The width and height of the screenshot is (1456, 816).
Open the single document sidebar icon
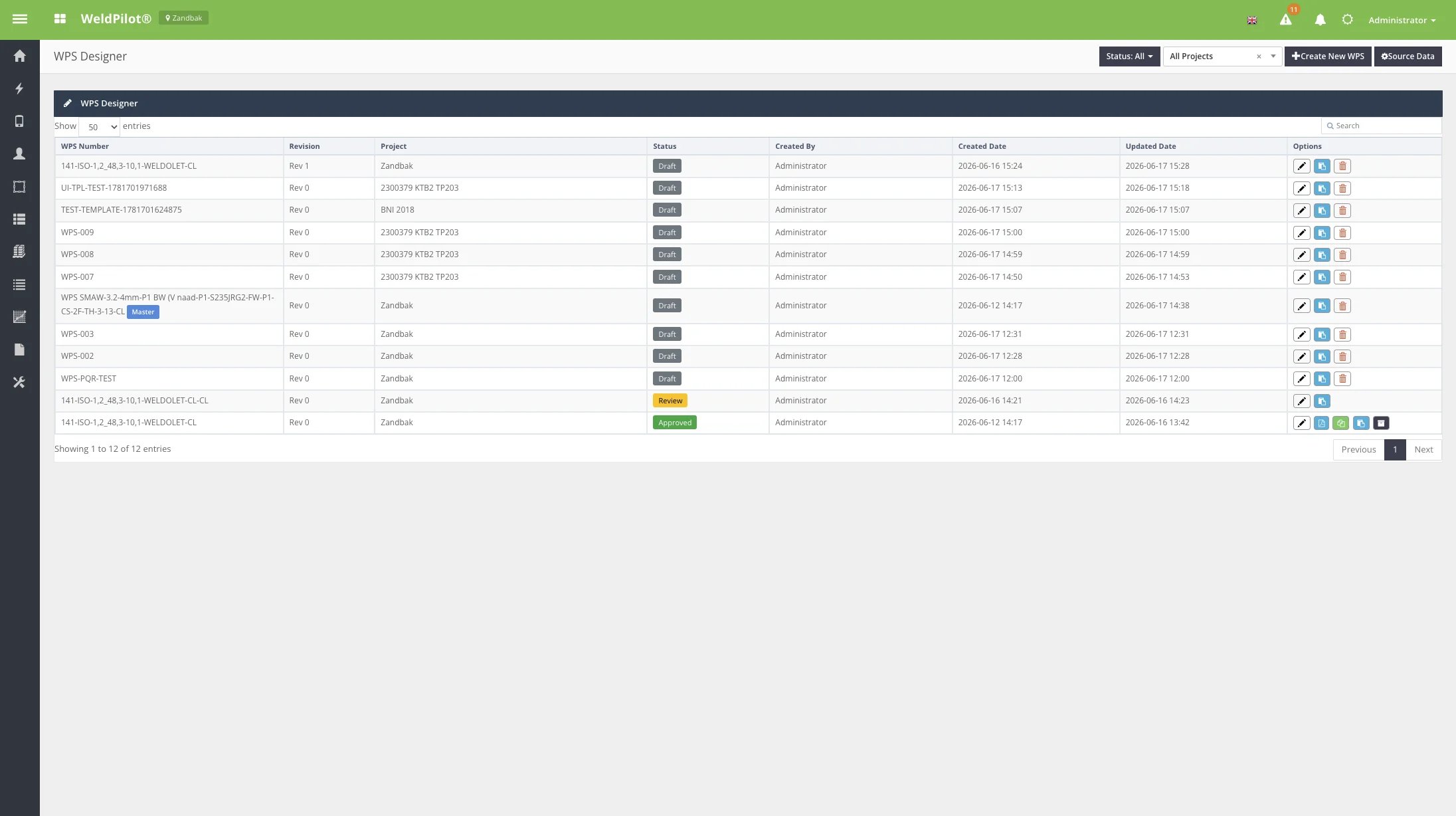19,350
